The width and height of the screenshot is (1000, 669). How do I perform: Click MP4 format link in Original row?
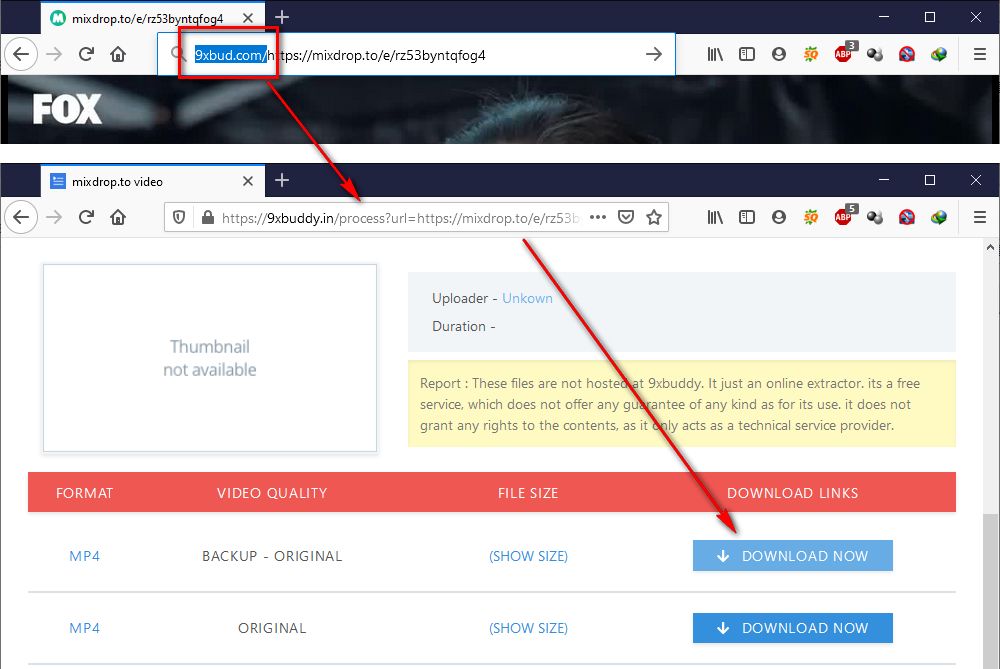click(x=84, y=628)
